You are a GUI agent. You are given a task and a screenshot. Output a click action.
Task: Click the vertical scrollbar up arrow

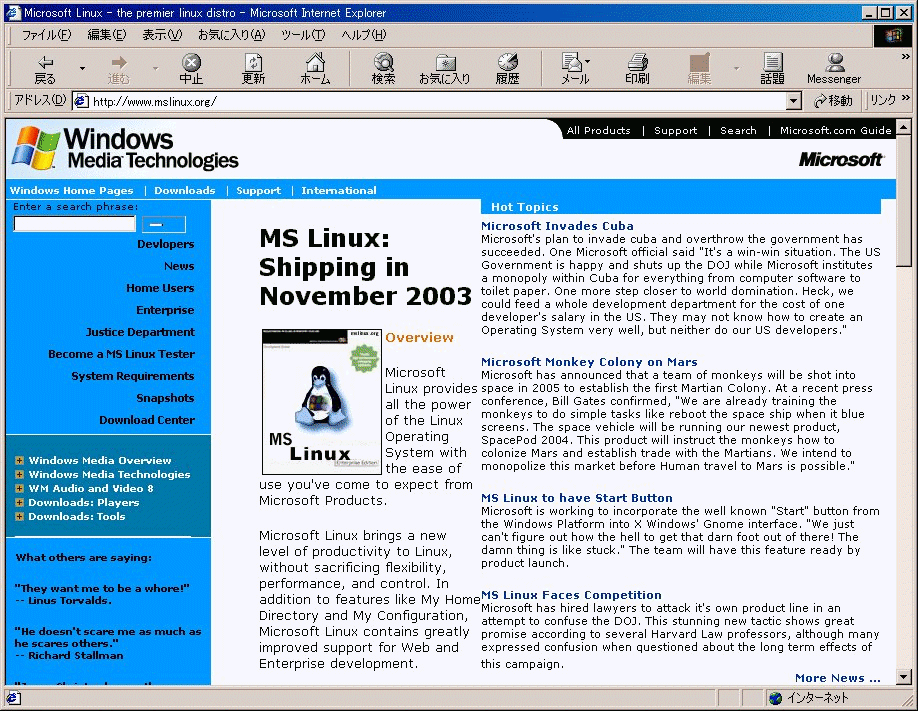coord(904,126)
